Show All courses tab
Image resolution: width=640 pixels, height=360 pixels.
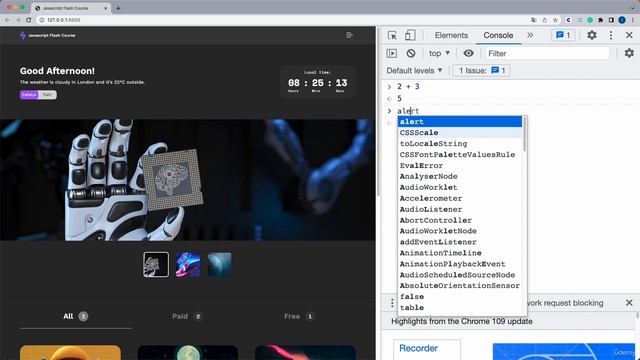76,316
